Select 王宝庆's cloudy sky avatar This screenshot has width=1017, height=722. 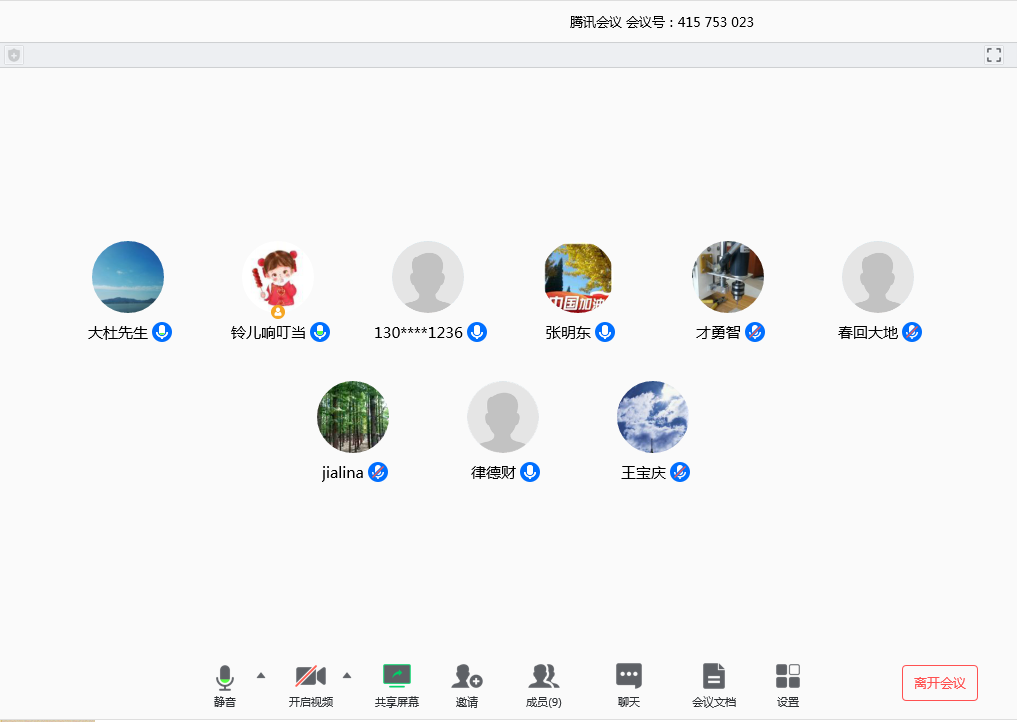click(652, 416)
